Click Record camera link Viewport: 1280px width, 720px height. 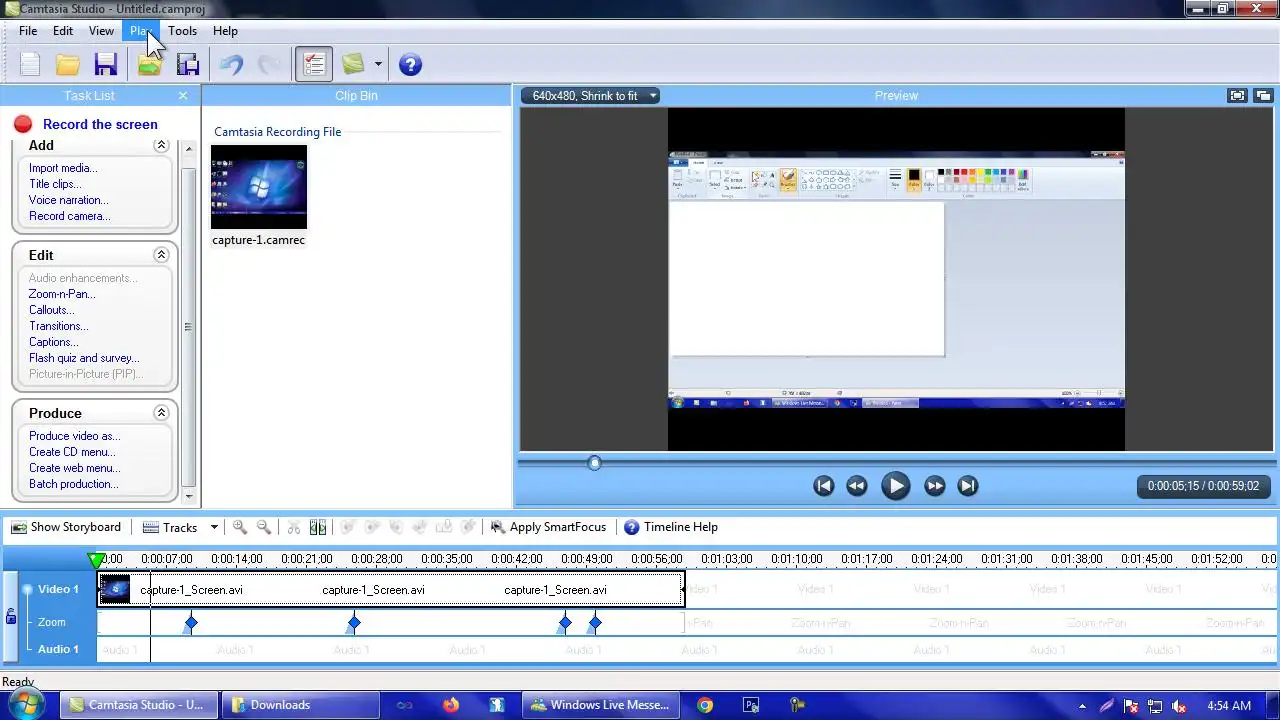click(69, 216)
